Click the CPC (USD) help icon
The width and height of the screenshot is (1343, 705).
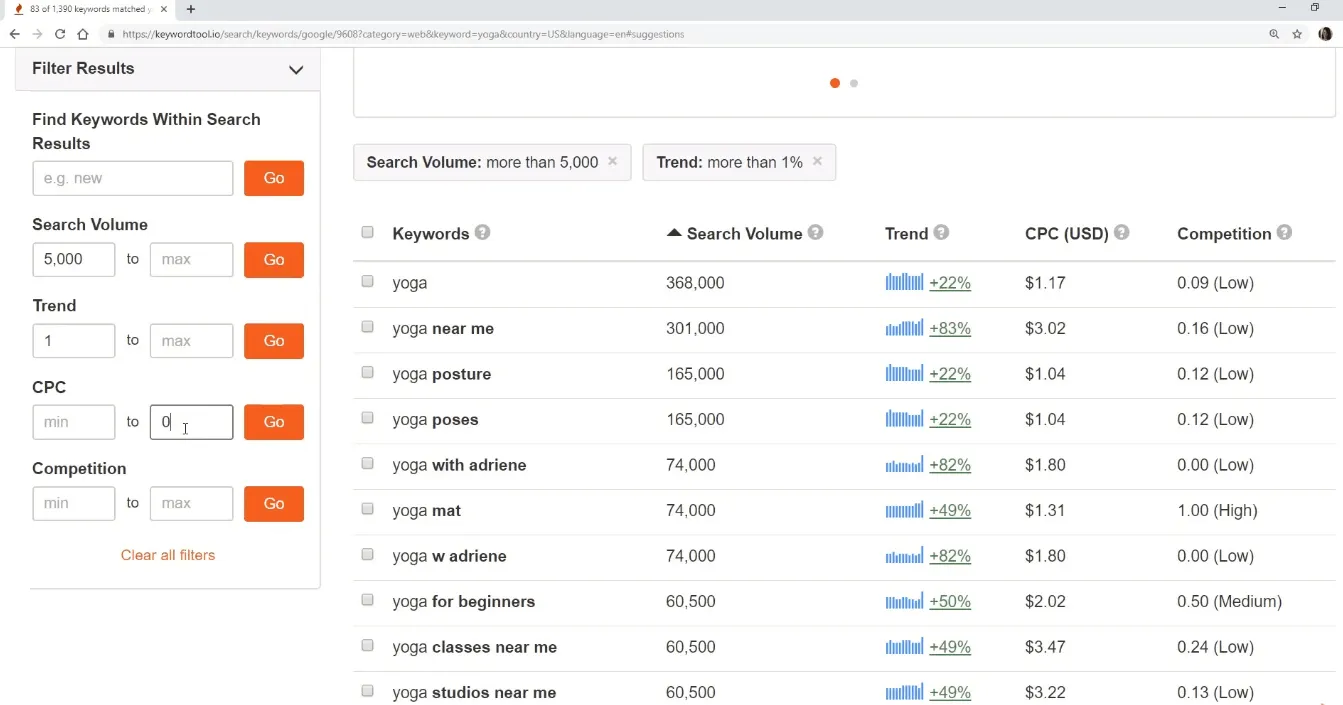point(1121,233)
